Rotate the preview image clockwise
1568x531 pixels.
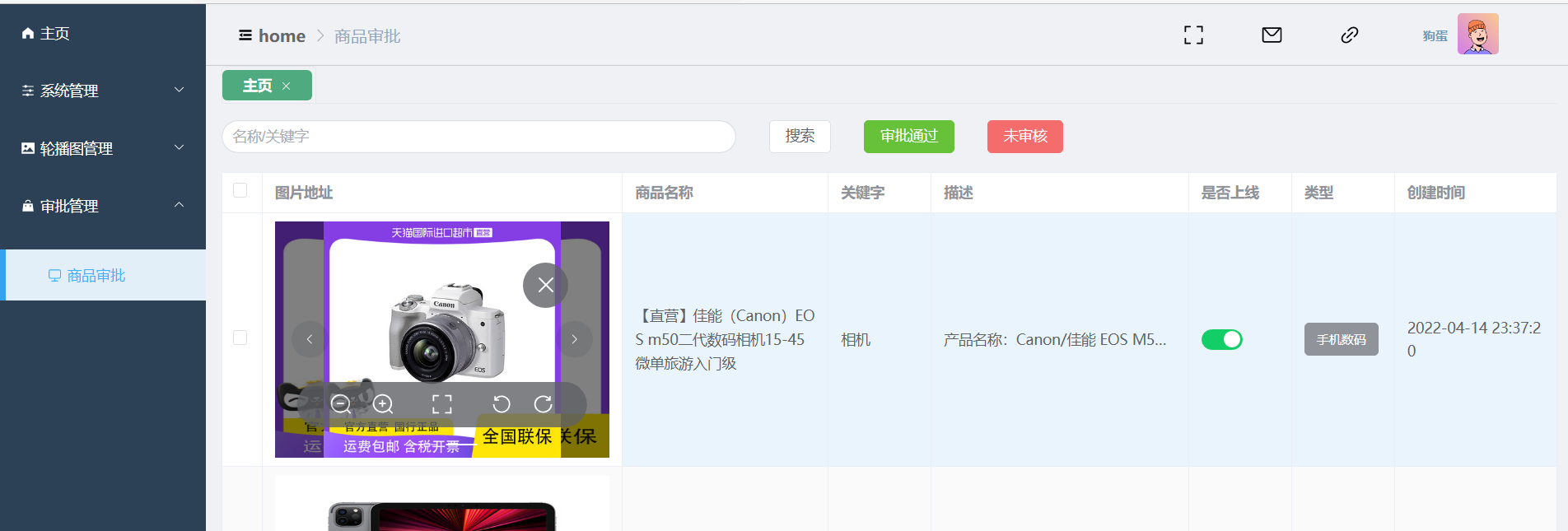point(543,404)
